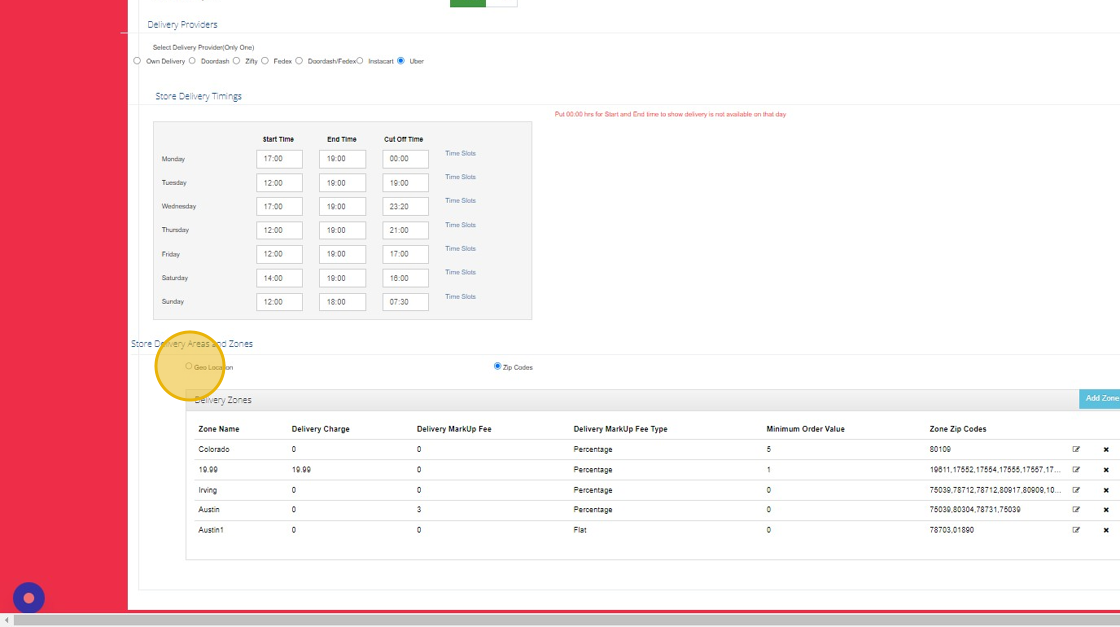Select Instacart delivery provider
The height and width of the screenshot is (627, 1120).
(x=360, y=61)
